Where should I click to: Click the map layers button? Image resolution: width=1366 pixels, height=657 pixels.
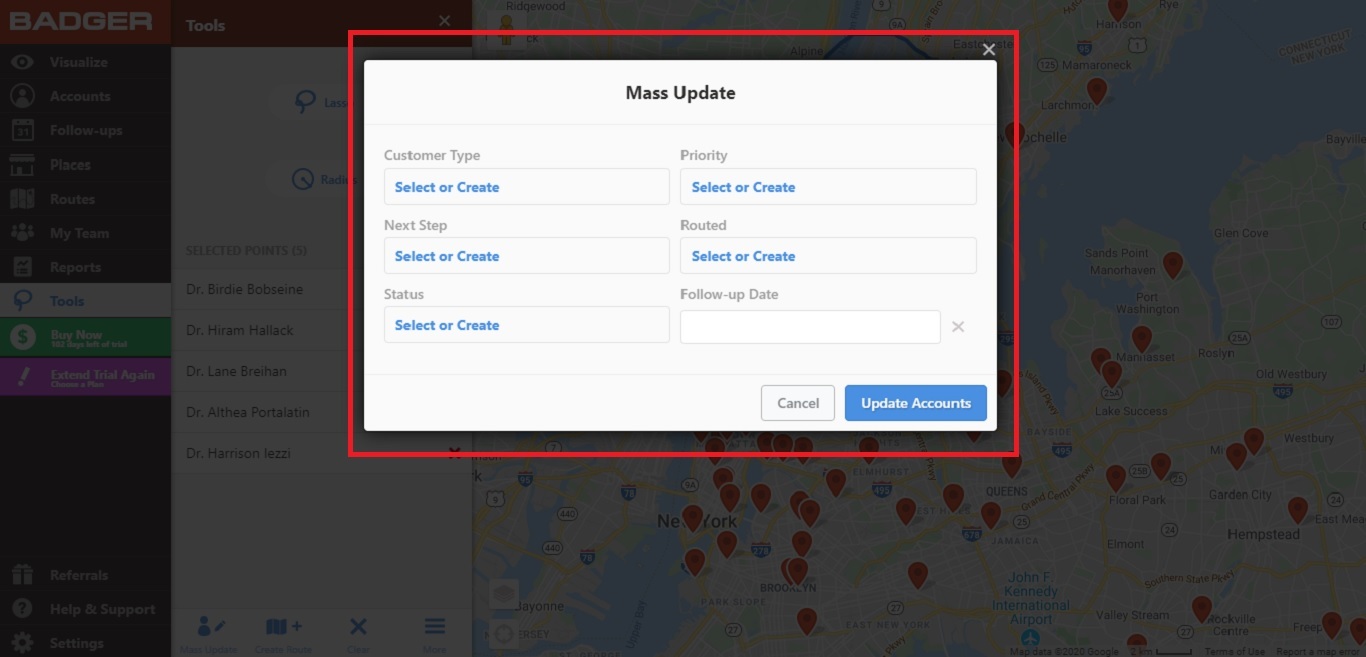[x=504, y=594]
